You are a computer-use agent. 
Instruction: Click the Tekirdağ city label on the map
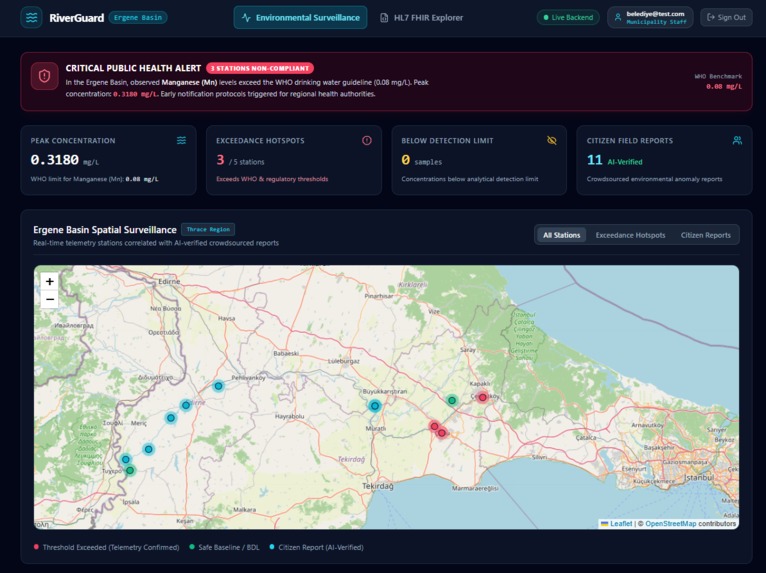pos(378,486)
